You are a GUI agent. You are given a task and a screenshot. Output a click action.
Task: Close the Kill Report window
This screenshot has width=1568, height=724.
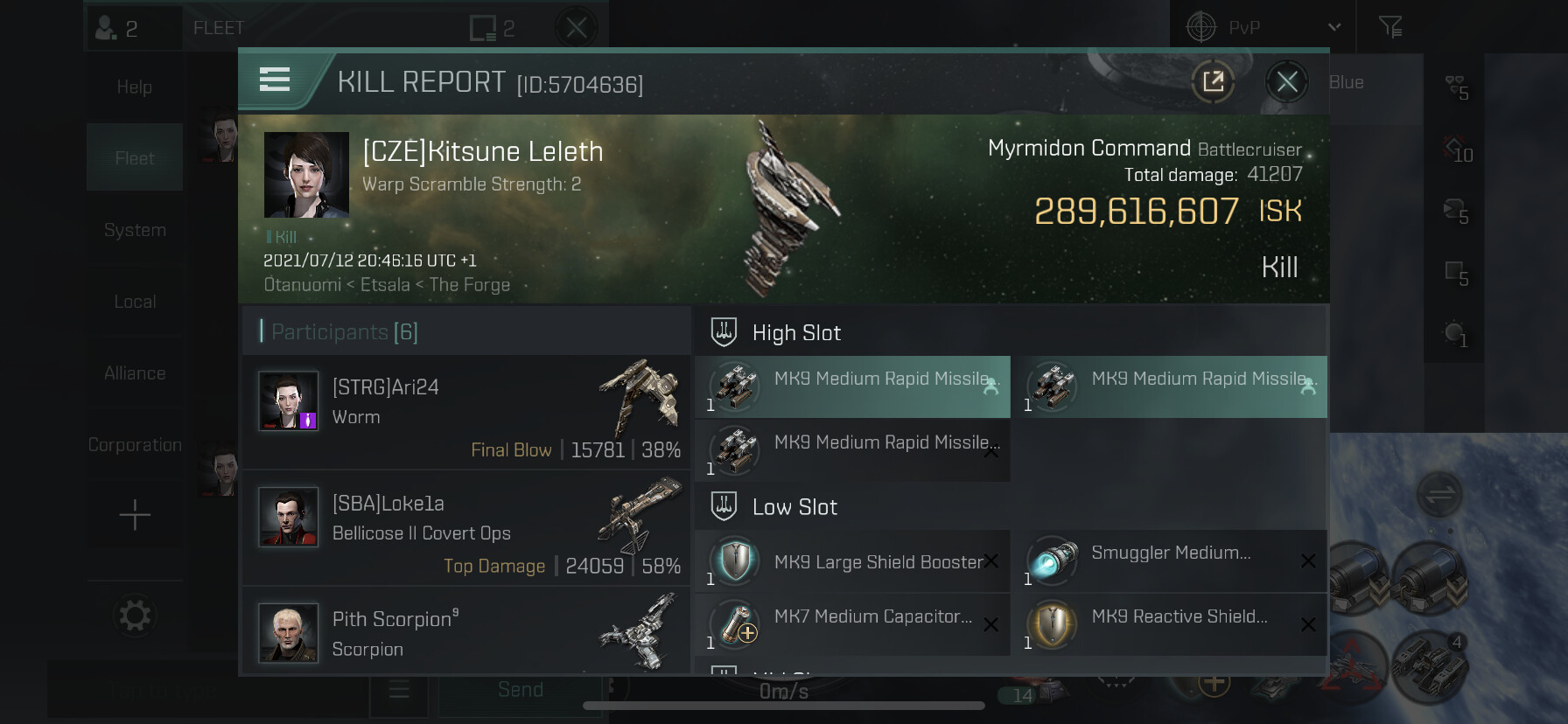(1286, 82)
